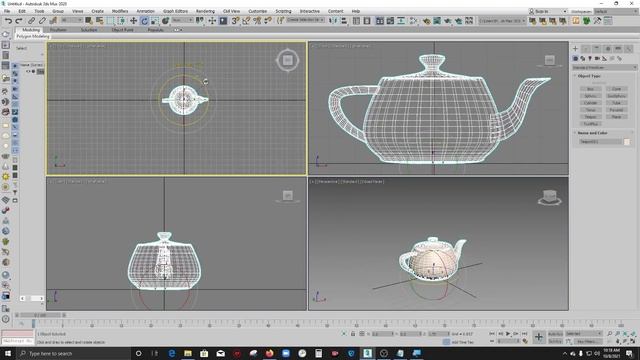Click the Mirror tool icon

click(333, 20)
